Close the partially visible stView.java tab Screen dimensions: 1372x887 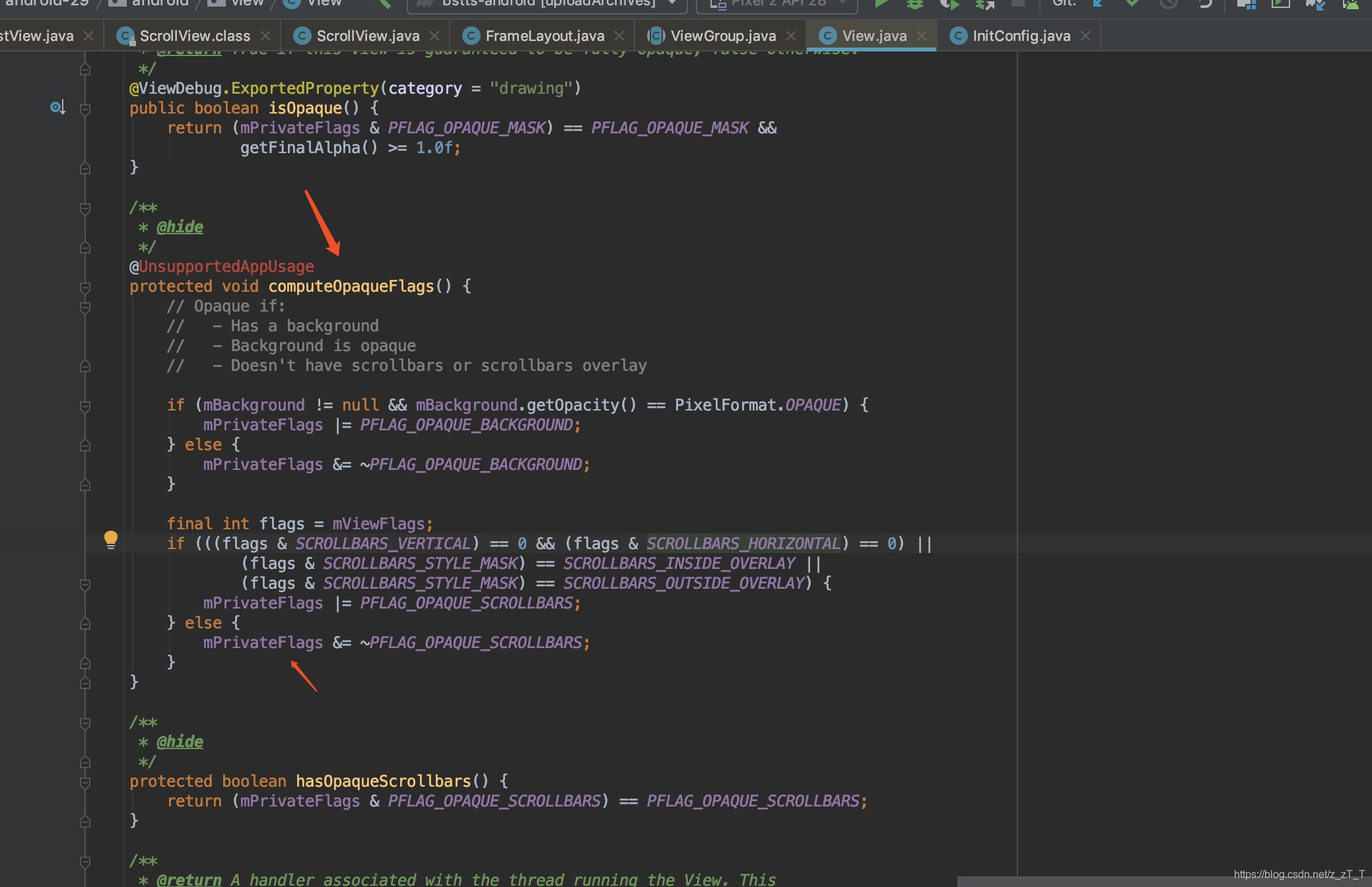pyautogui.click(x=88, y=36)
